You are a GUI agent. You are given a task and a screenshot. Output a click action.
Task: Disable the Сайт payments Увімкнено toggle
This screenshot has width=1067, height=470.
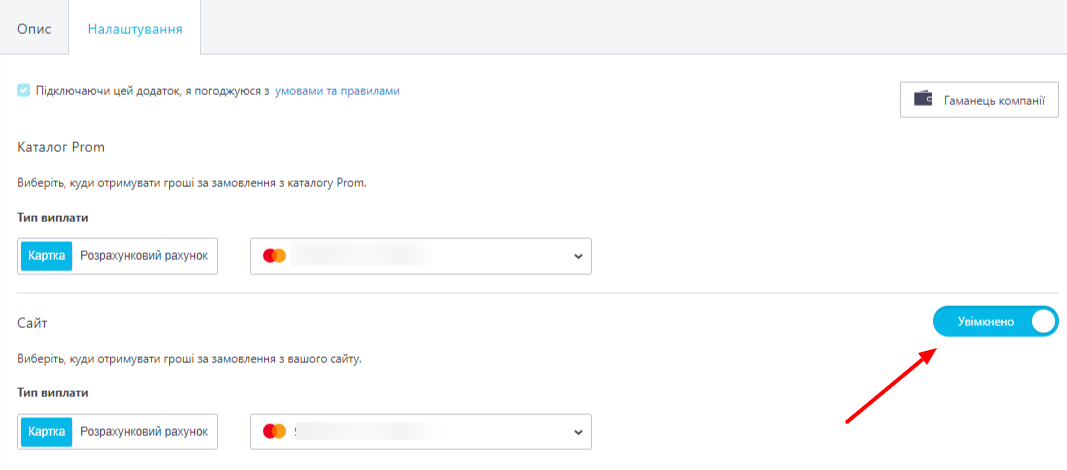coord(996,321)
